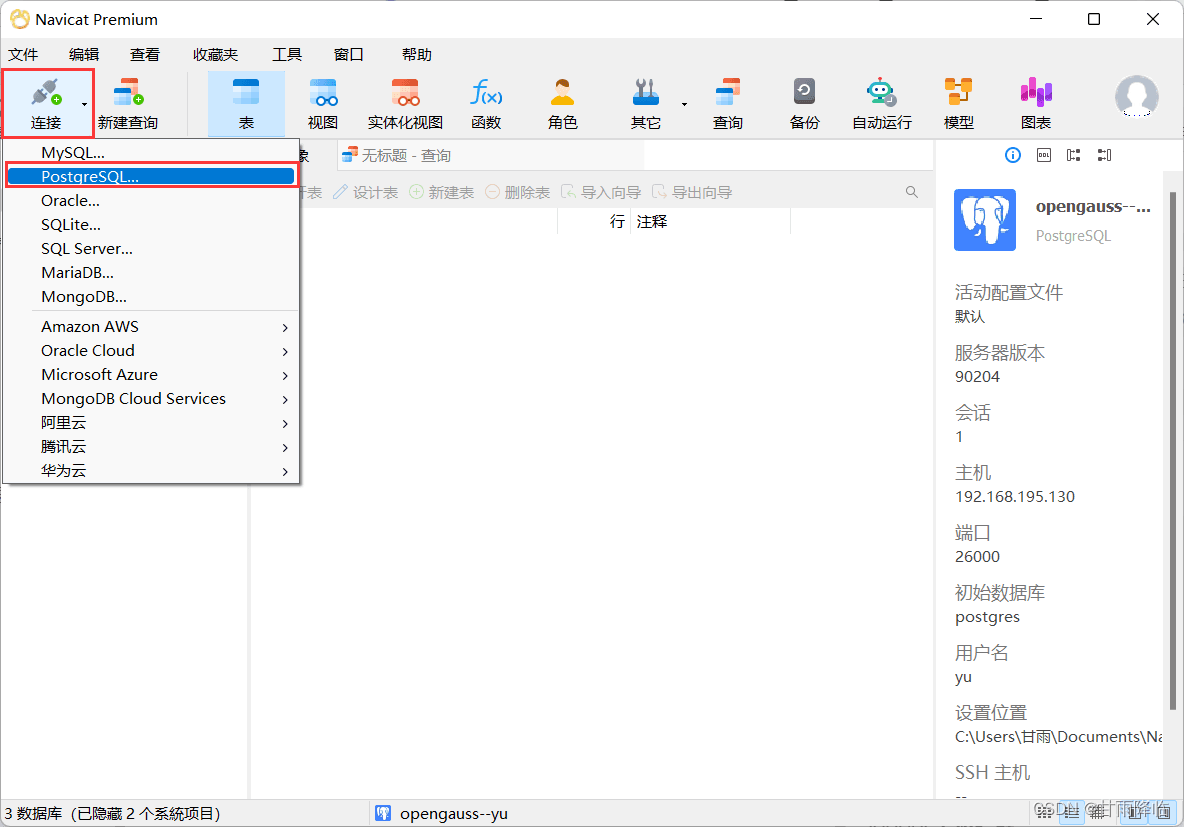Image resolution: width=1184 pixels, height=827 pixels.
Task: Select the View (视图) toolbar icon
Action: pyautogui.click(x=323, y=103)
